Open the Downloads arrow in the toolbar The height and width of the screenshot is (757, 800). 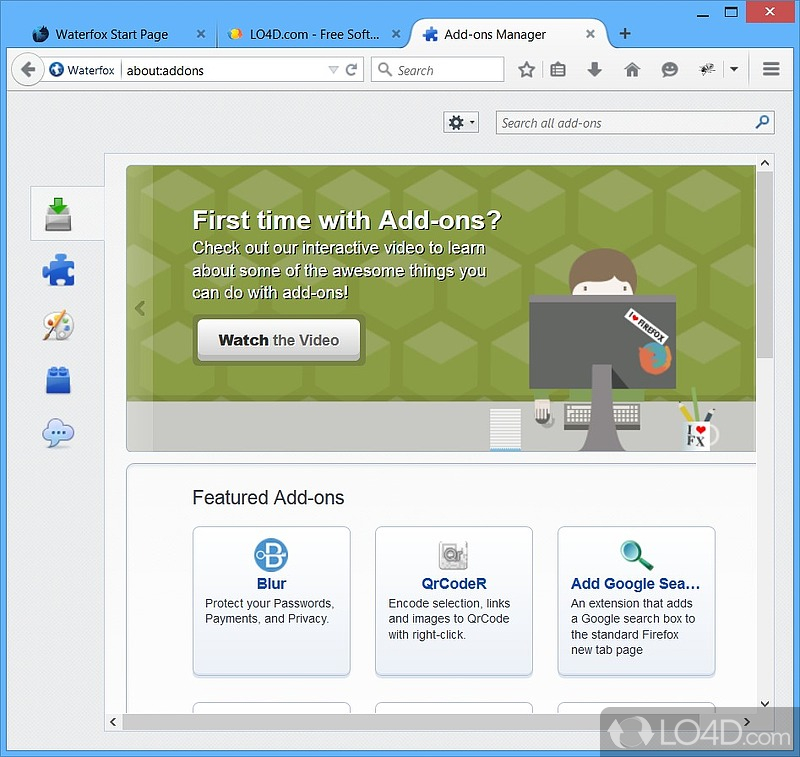594,70
